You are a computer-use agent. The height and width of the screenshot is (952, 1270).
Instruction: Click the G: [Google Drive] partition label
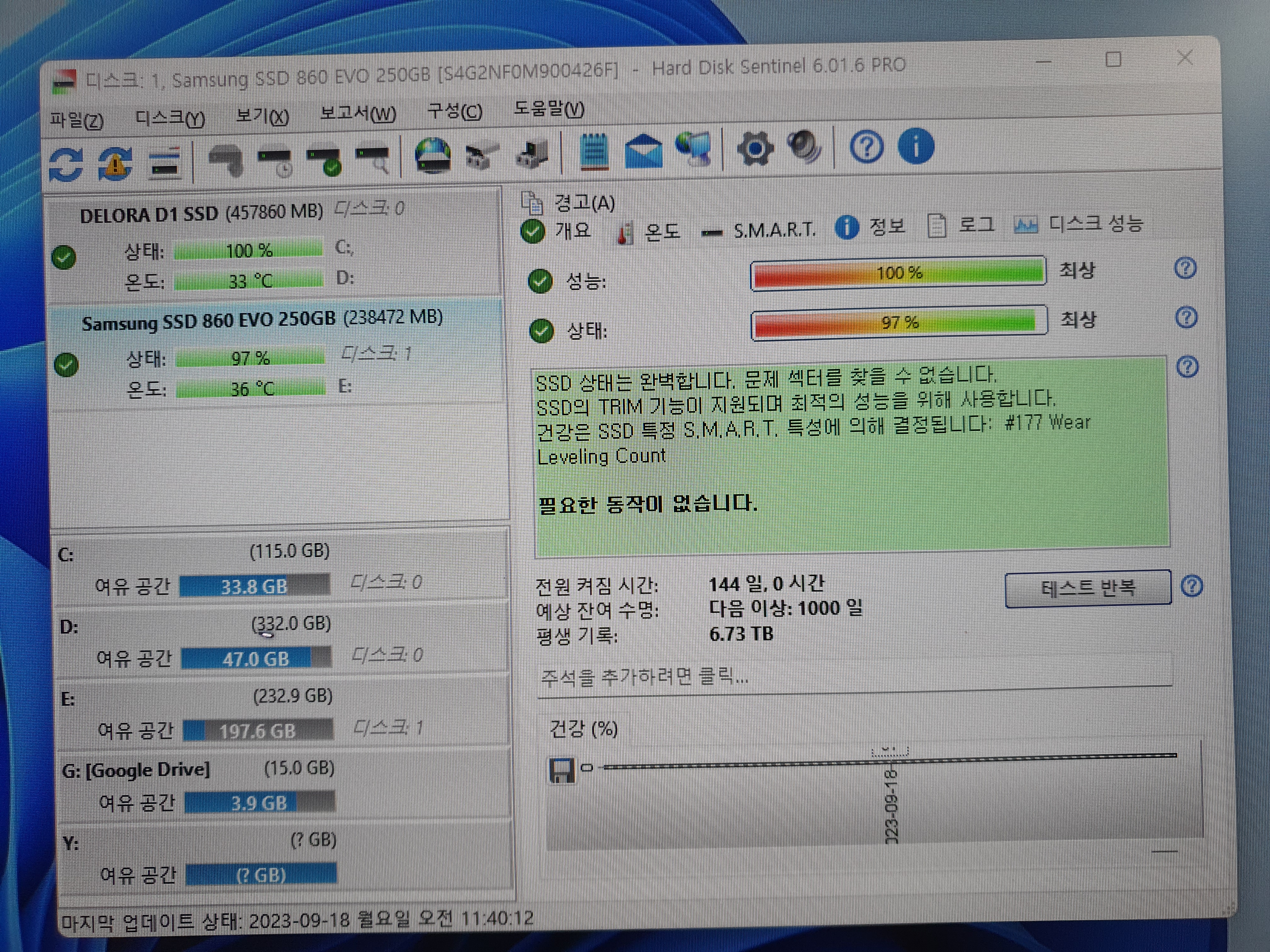pos(136,770)
